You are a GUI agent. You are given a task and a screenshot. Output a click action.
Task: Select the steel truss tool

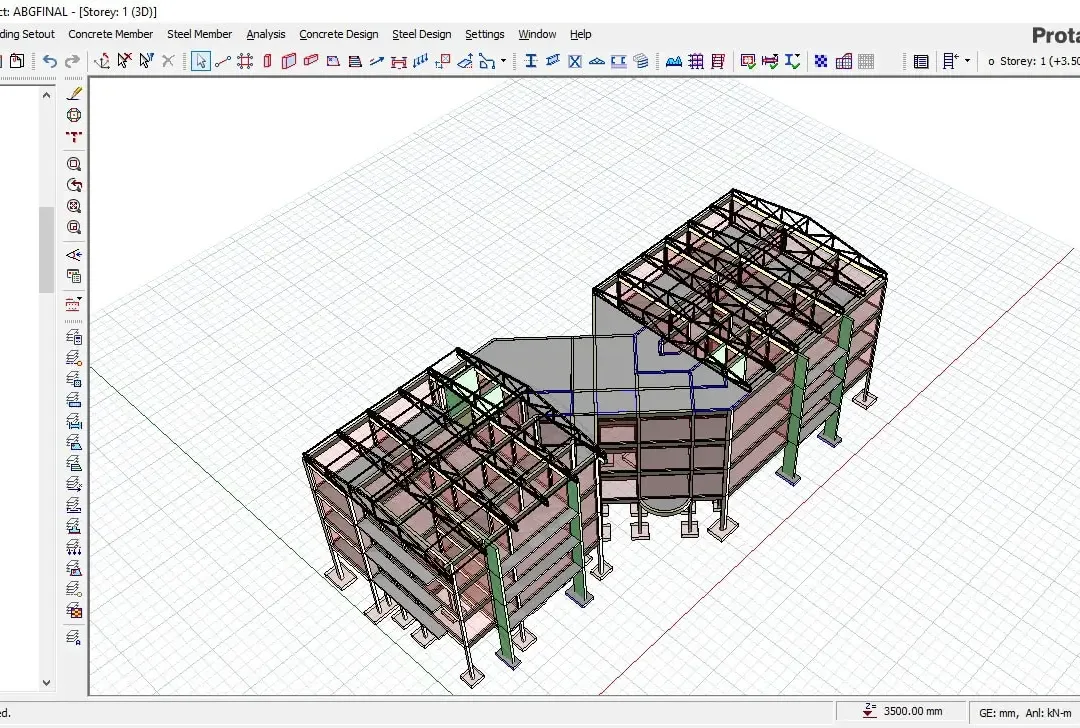(596, 61)
